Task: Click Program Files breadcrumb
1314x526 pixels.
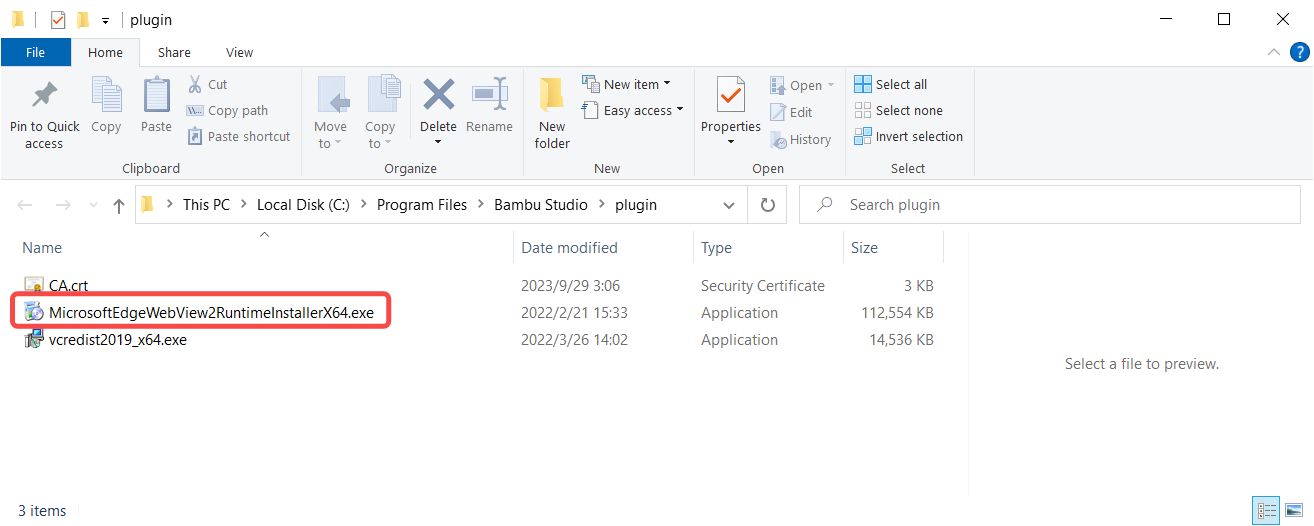Action: 422,205
